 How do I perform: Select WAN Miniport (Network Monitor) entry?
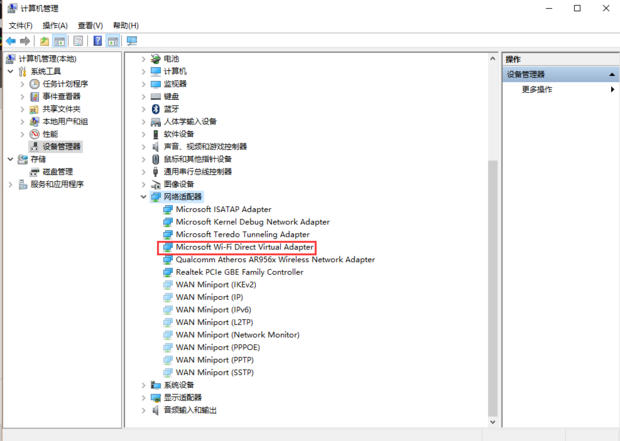[238, 335]
